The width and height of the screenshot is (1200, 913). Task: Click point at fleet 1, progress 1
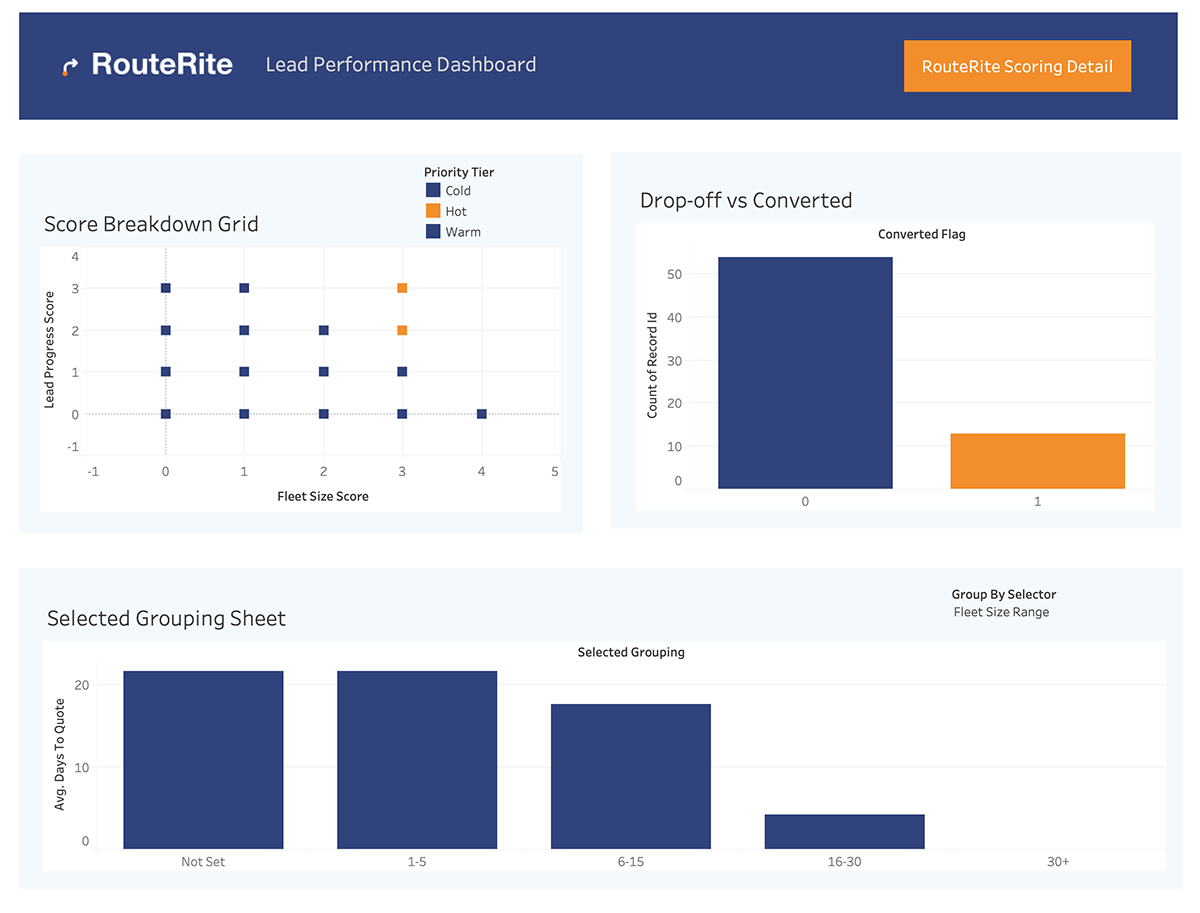point(244,372)
